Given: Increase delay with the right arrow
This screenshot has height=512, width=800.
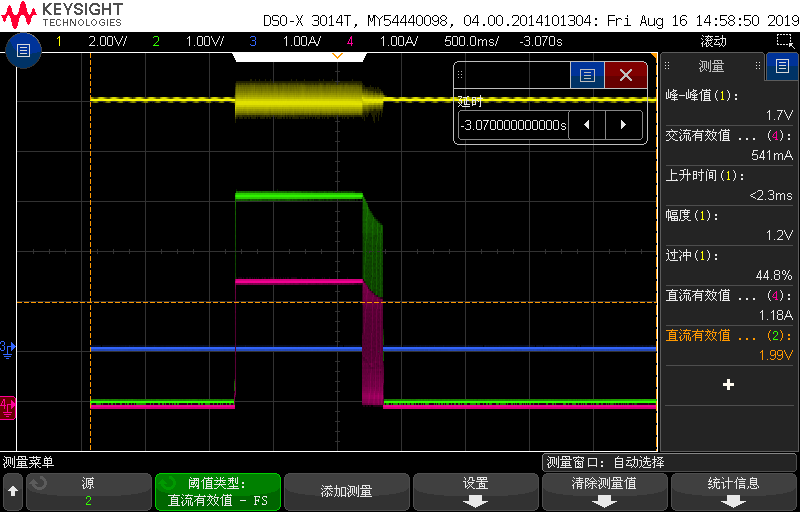Looking at the screenshot, I should tap(623, 124).
